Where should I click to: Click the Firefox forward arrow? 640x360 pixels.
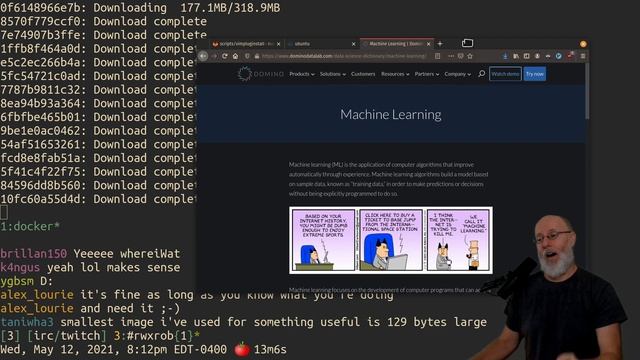click(214, 56)
